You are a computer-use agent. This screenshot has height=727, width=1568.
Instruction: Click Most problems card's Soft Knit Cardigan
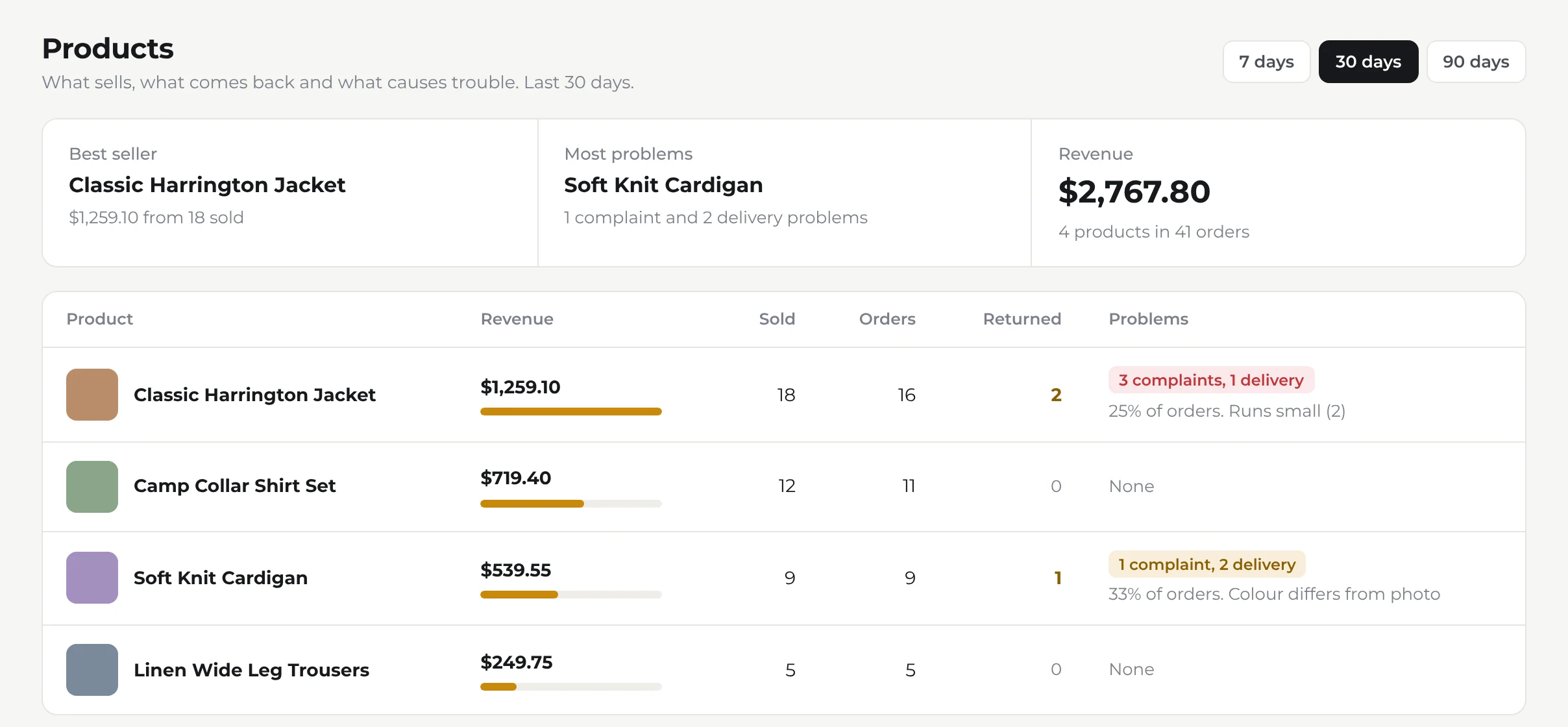663,185
